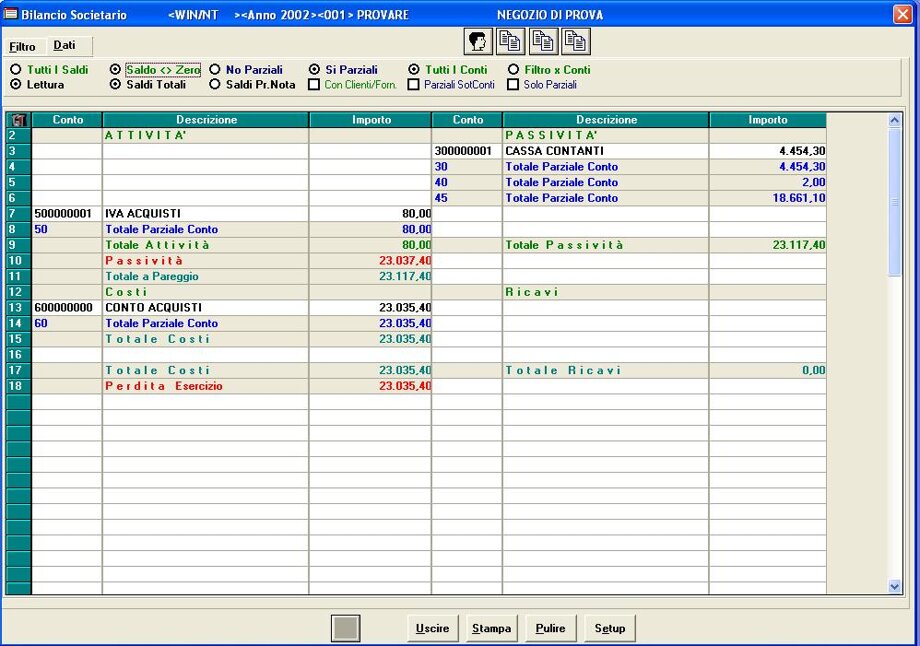Click the head silhouette toolbar icon
920x646 pixels.
(x=479, y=41)
